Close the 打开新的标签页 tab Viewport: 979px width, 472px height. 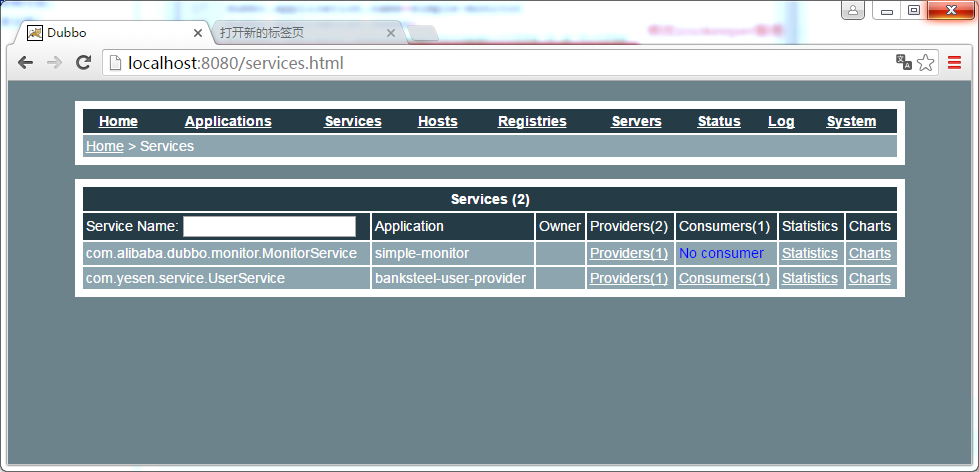click(391, 33)
